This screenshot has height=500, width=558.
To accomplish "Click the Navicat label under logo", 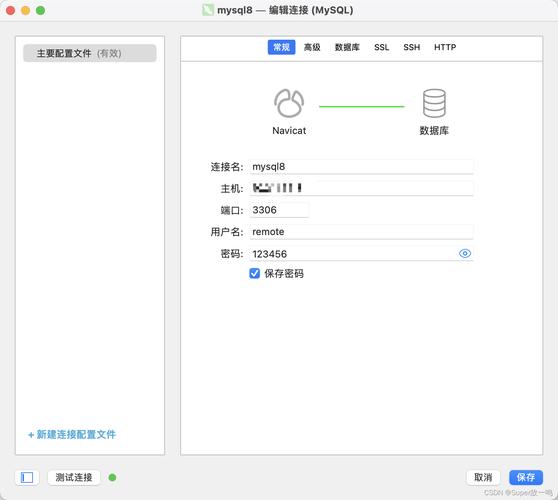I will tap(289, 131).
